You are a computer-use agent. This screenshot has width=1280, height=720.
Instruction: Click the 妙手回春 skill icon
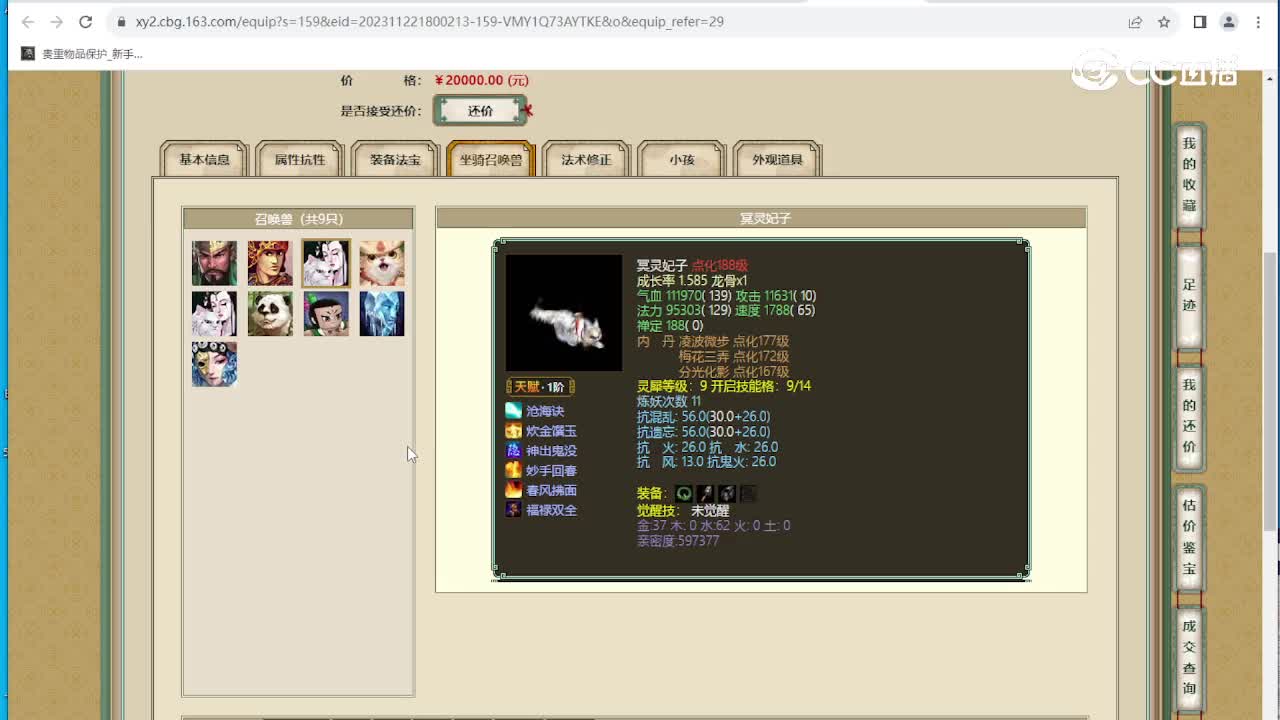[x=513, y=470]
